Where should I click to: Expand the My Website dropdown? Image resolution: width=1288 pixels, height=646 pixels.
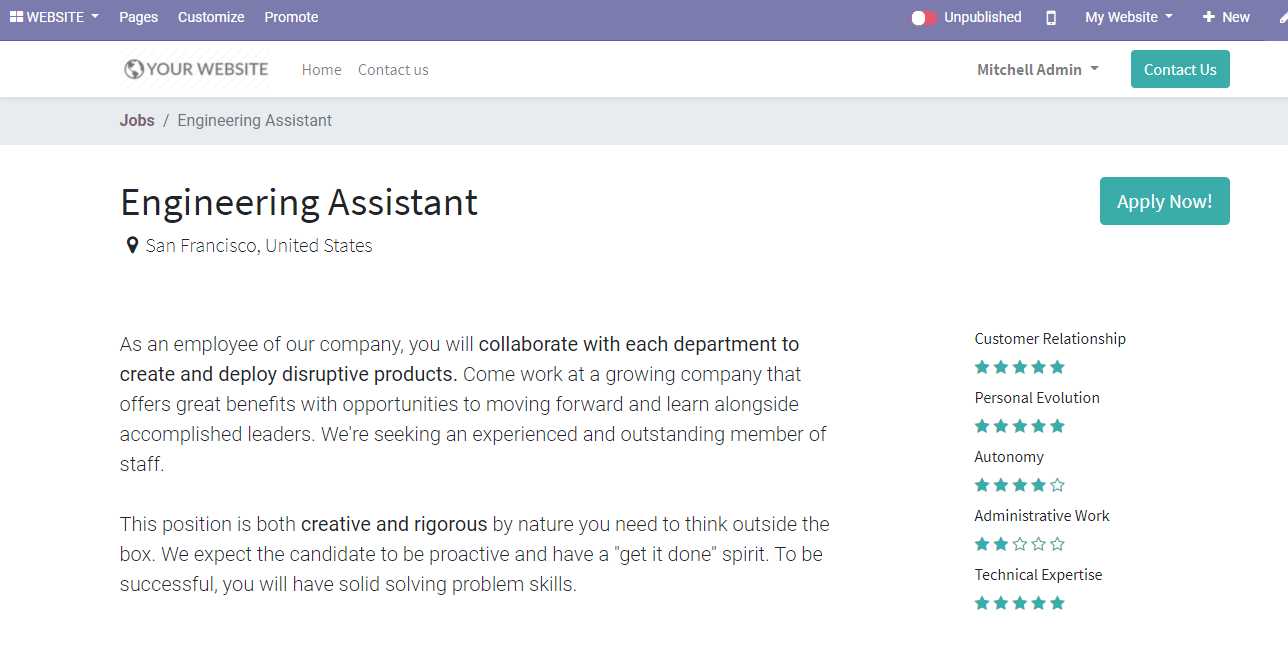click(x=1129, y=17)
